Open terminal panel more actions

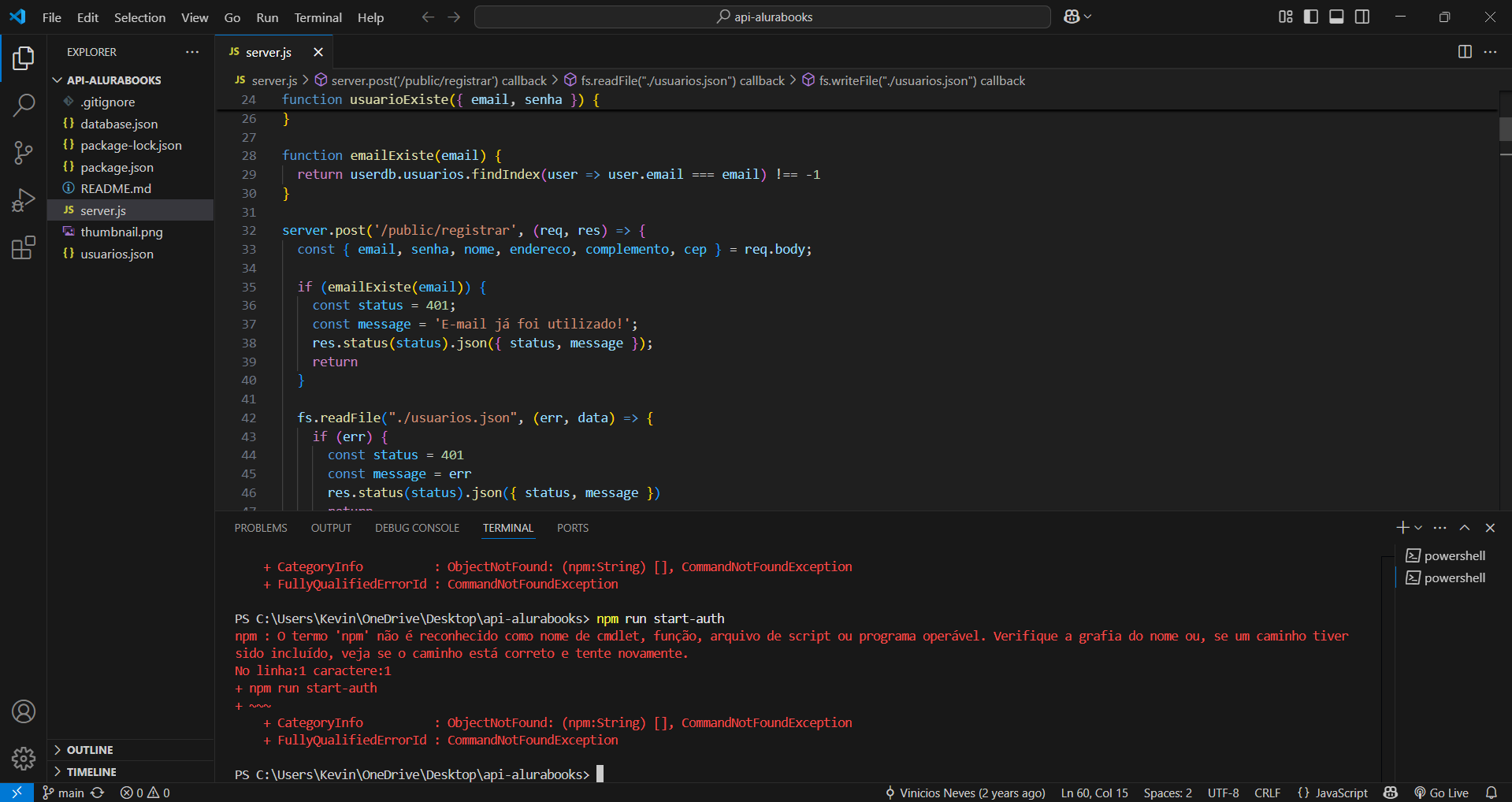coord(1440,528)
